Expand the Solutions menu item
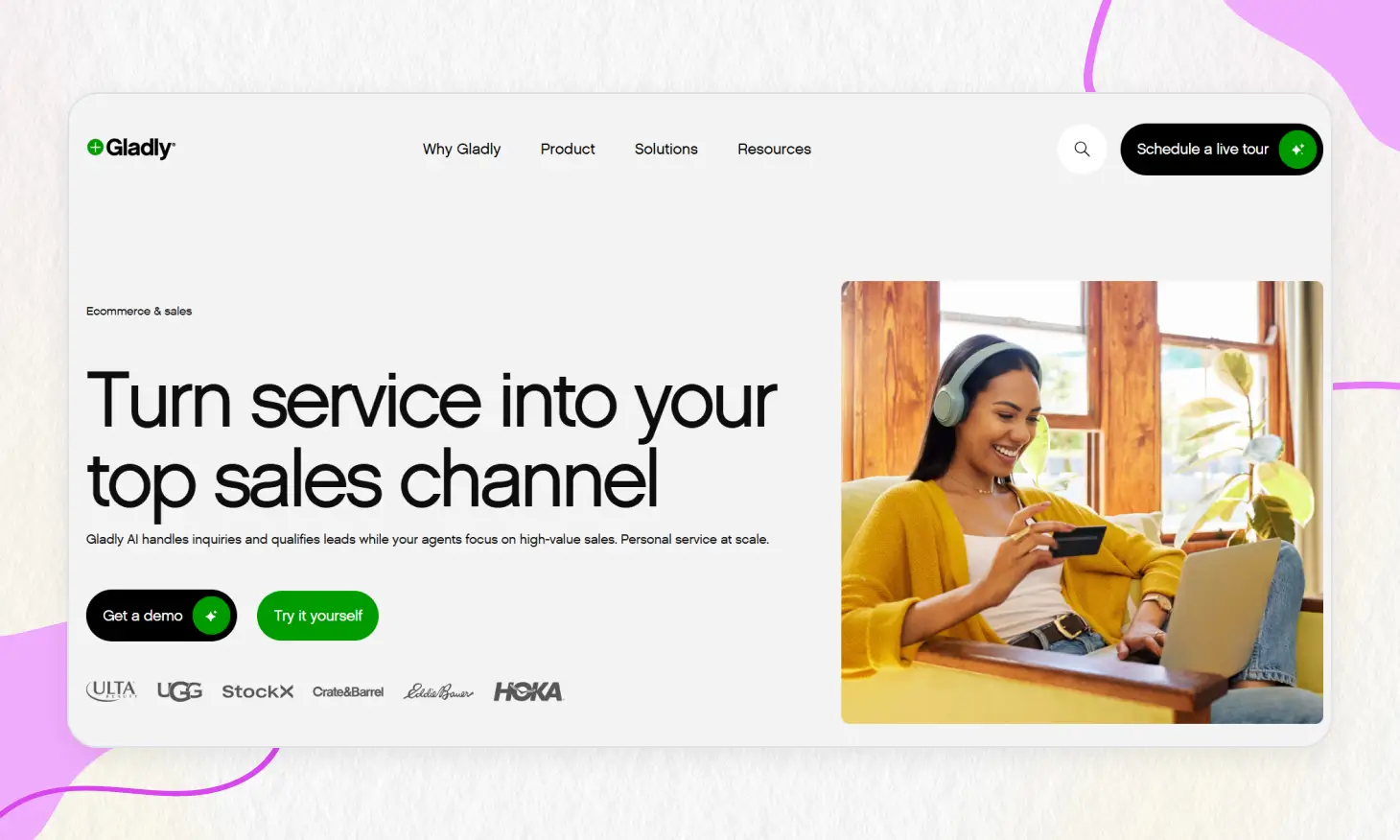Image resolution: width=1400 pixels, height=840 pixels. [666, 149]
